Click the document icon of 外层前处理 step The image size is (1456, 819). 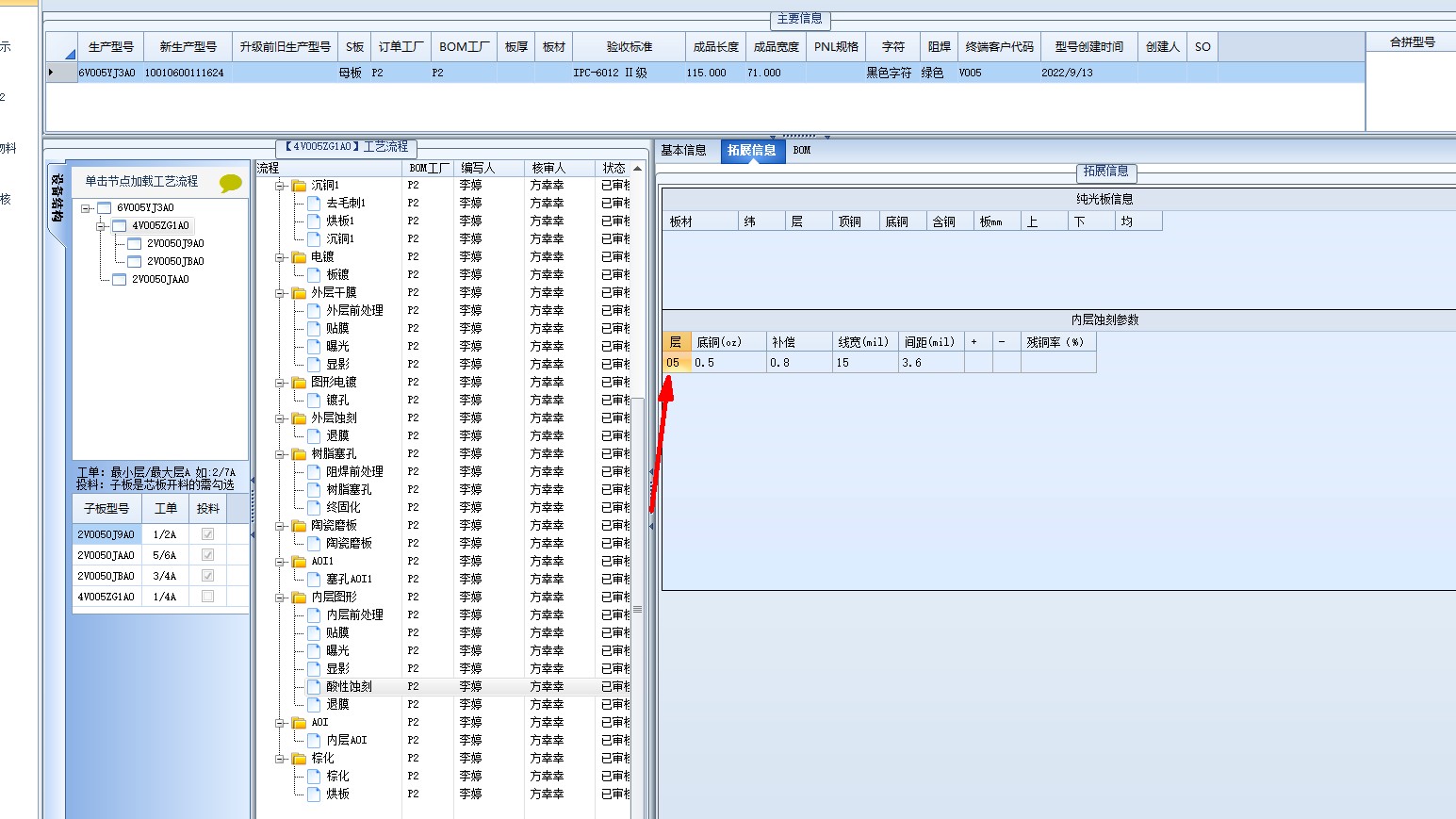coord(314,310)
